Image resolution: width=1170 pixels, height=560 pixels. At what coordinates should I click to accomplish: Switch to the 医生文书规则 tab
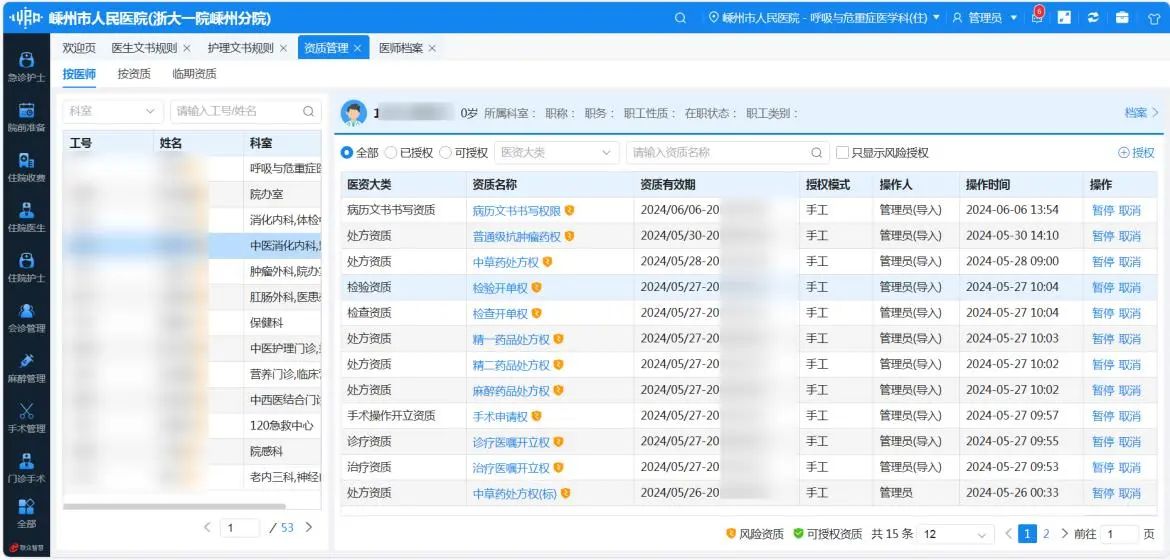(x=144, y=48)
